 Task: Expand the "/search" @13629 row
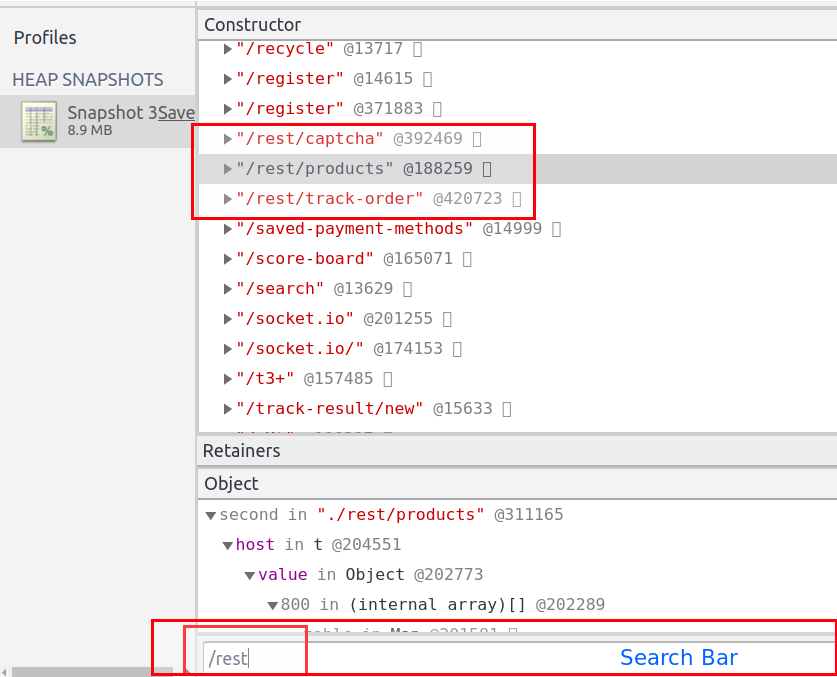[227, 289]
